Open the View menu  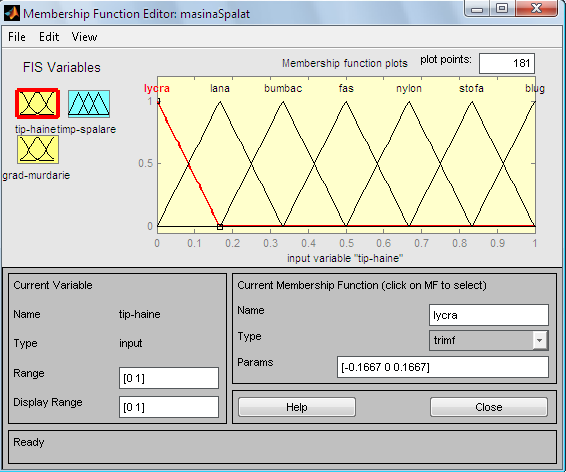(84, 37)
